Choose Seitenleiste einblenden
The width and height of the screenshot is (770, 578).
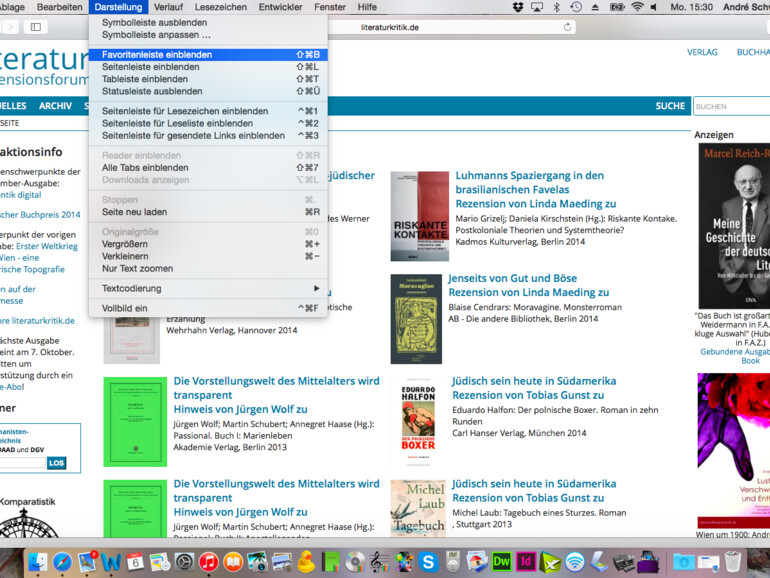pyautogui.click(x=208, y=67)
